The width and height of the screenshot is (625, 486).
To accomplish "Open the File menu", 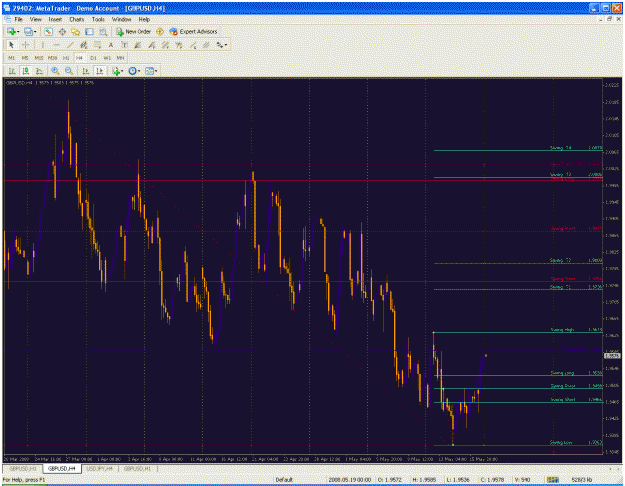I will tap(18, 19).
